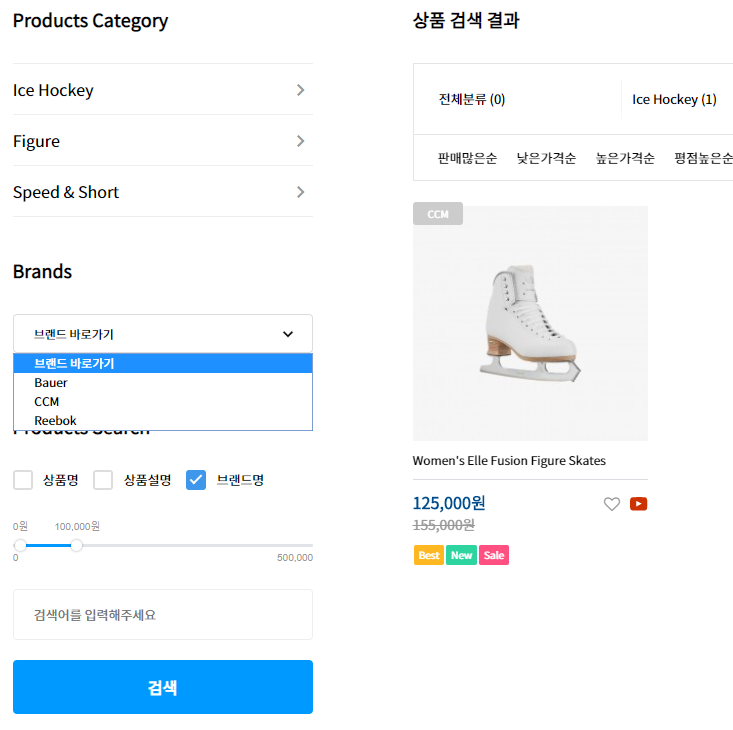
Task: Check the 상품명 checkbox
Action: [23, 480]
